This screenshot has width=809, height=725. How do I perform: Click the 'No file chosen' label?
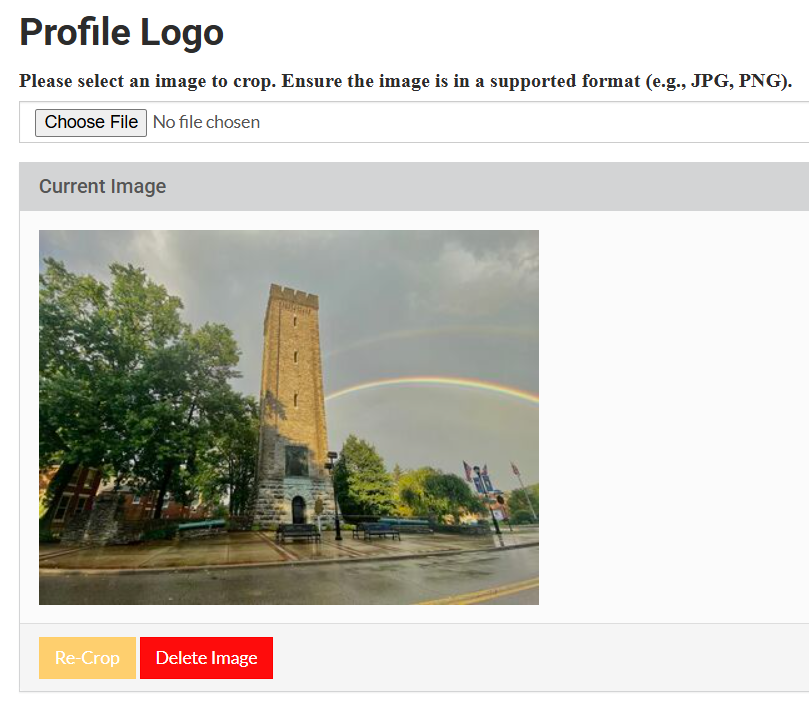[x=206, y=122]
